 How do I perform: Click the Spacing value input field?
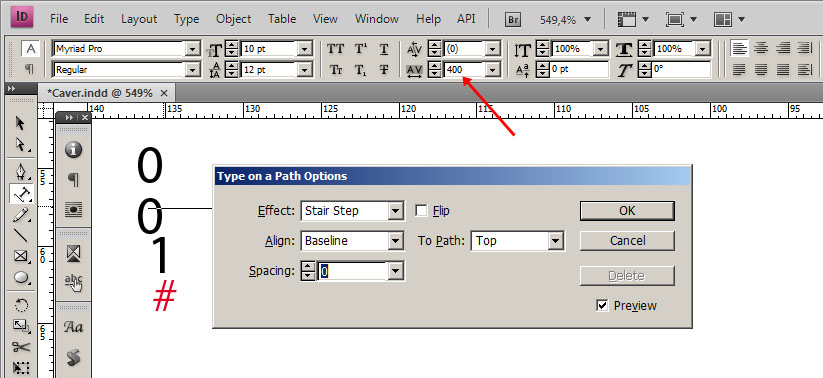353,271
